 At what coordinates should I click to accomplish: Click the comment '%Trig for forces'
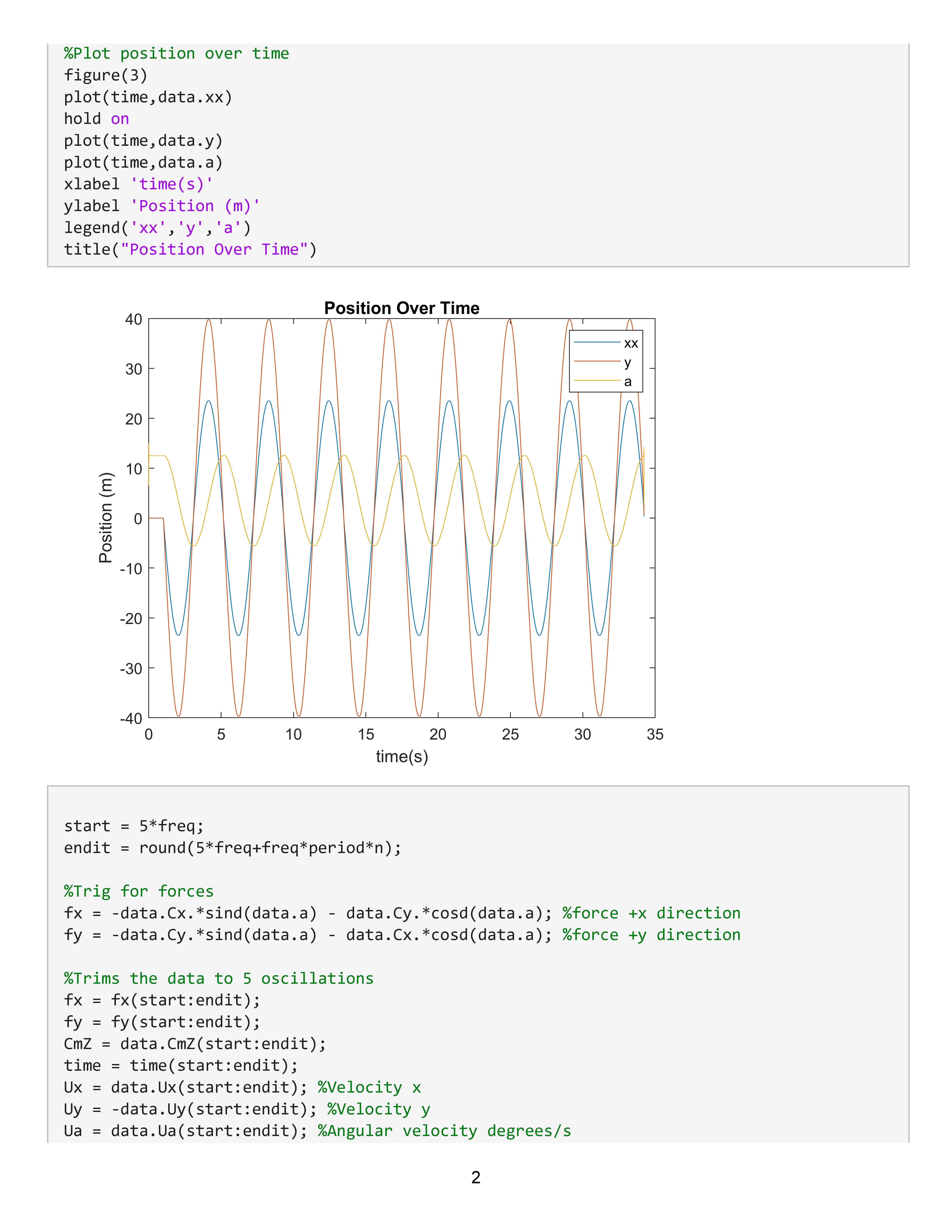139,891
